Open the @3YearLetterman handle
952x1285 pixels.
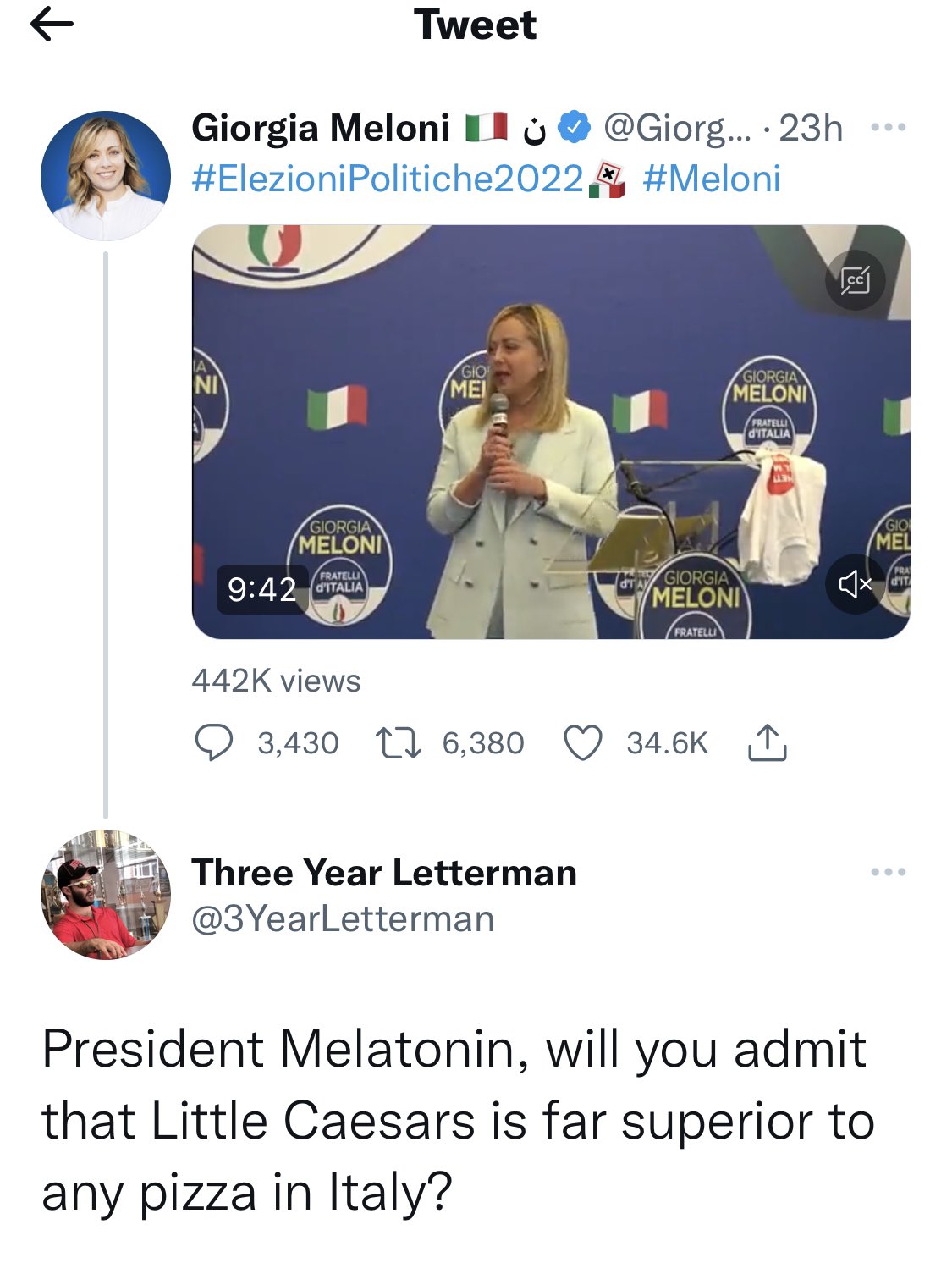[343, 919]
